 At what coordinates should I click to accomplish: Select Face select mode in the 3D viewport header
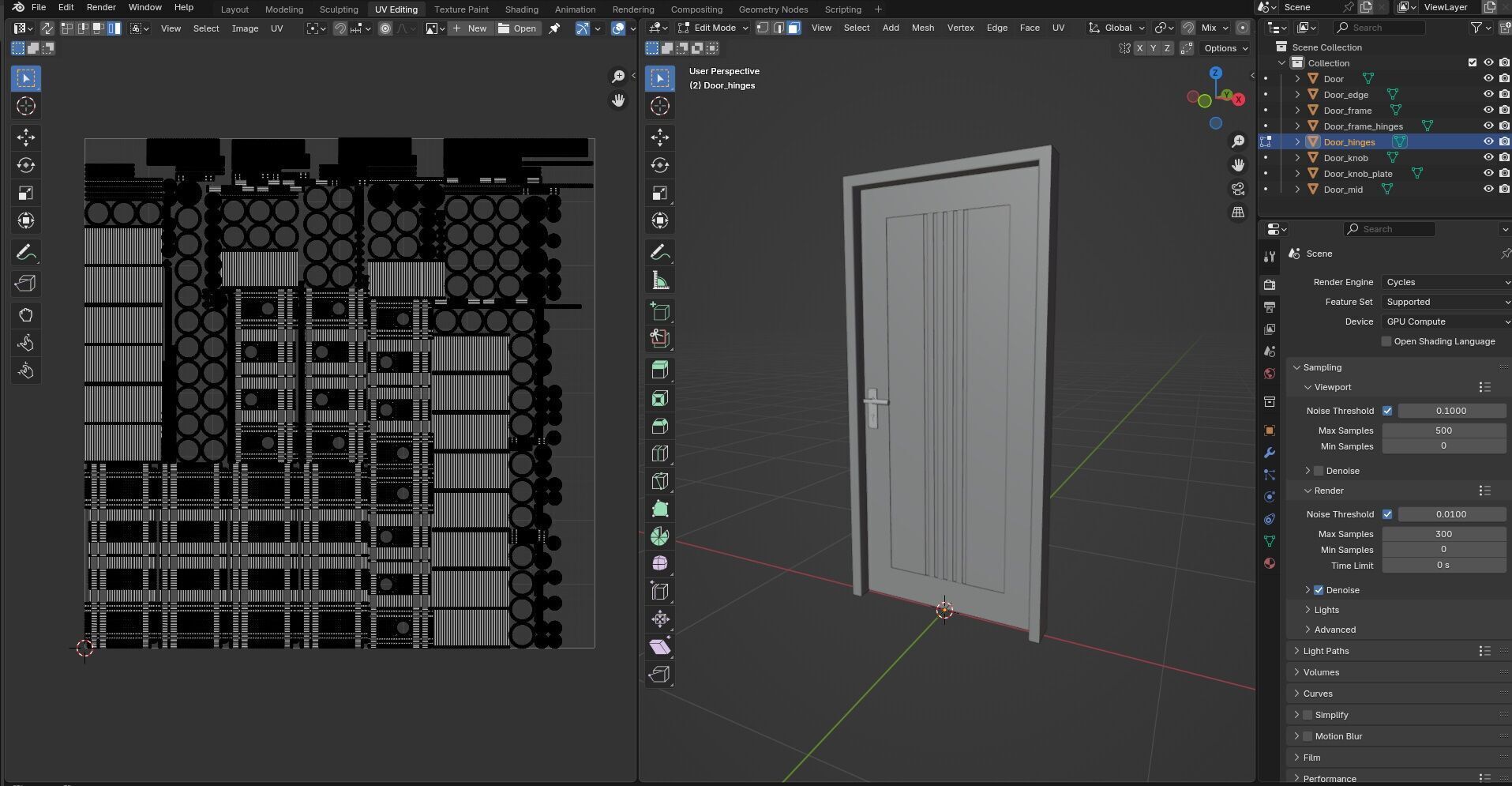[x=794, y=28]
